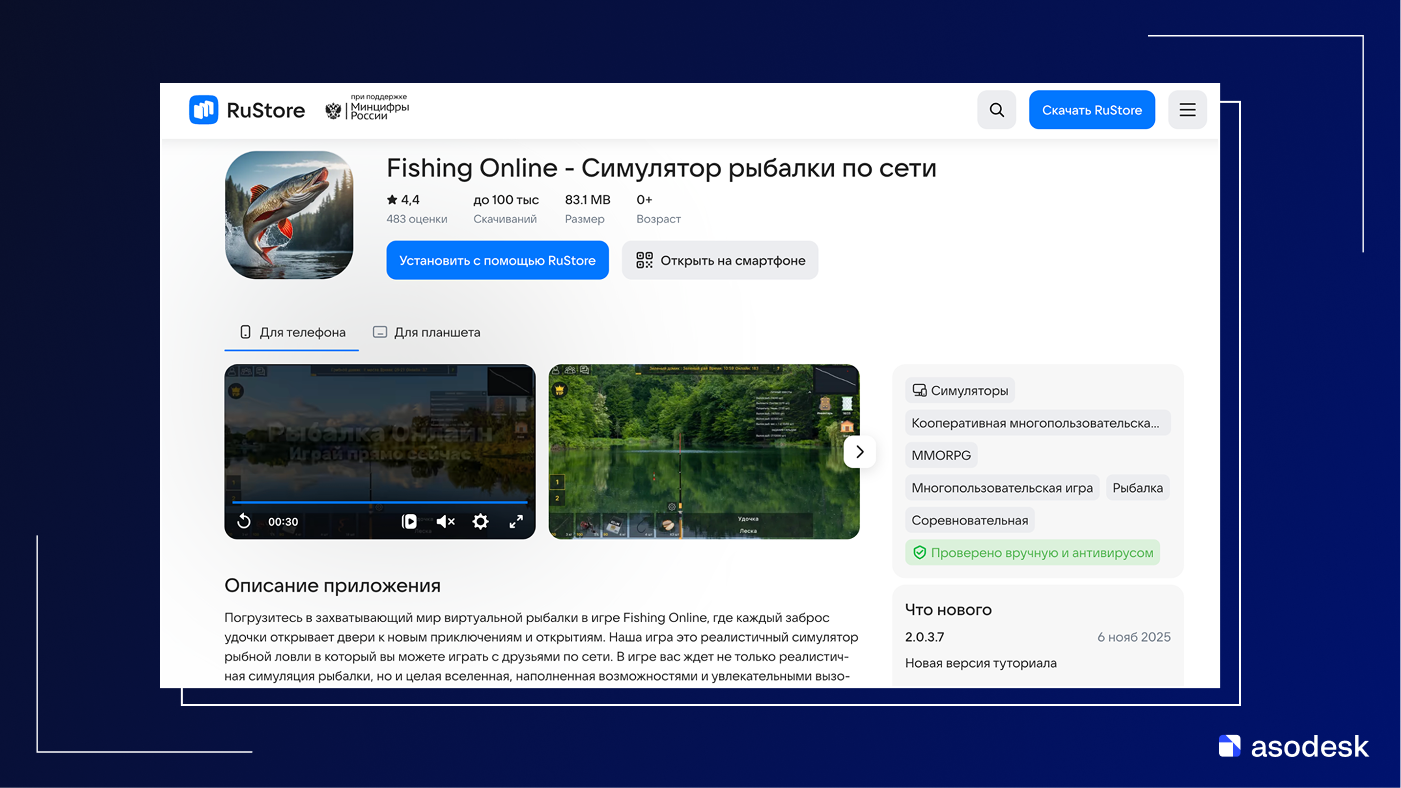Switch to Для планшета tab
This screenshot has height=788, width=1401.
[x=426, y=332]
